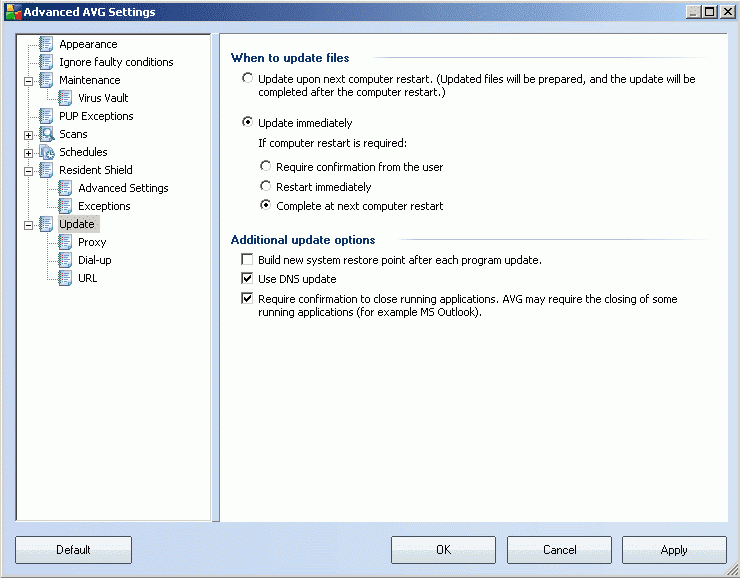The width and height of the screenshot is (740, 578).
Task: Click the PUP Exceptions icon
Action: pyautogui.click(x=46, y=116)
